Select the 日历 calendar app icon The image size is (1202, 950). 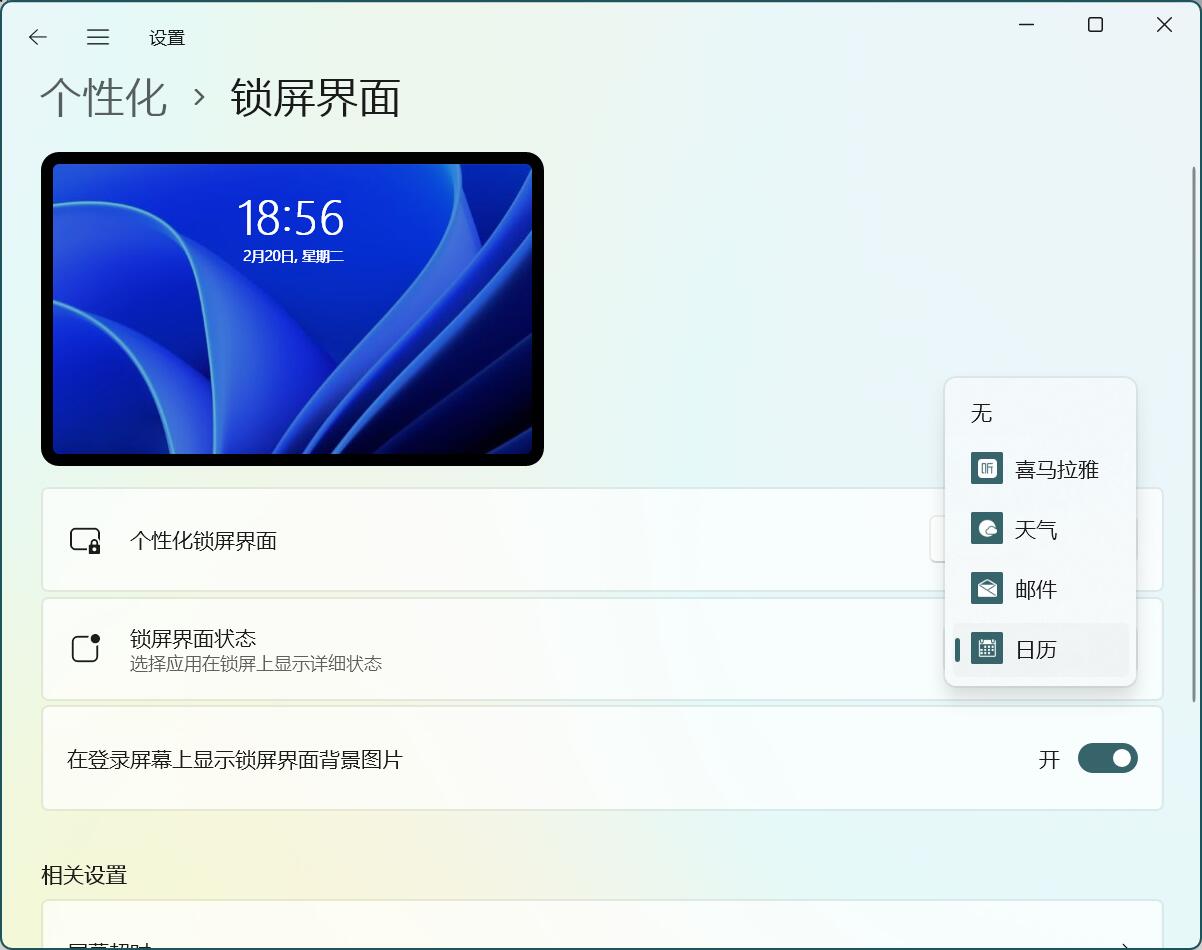coord(987,649)
